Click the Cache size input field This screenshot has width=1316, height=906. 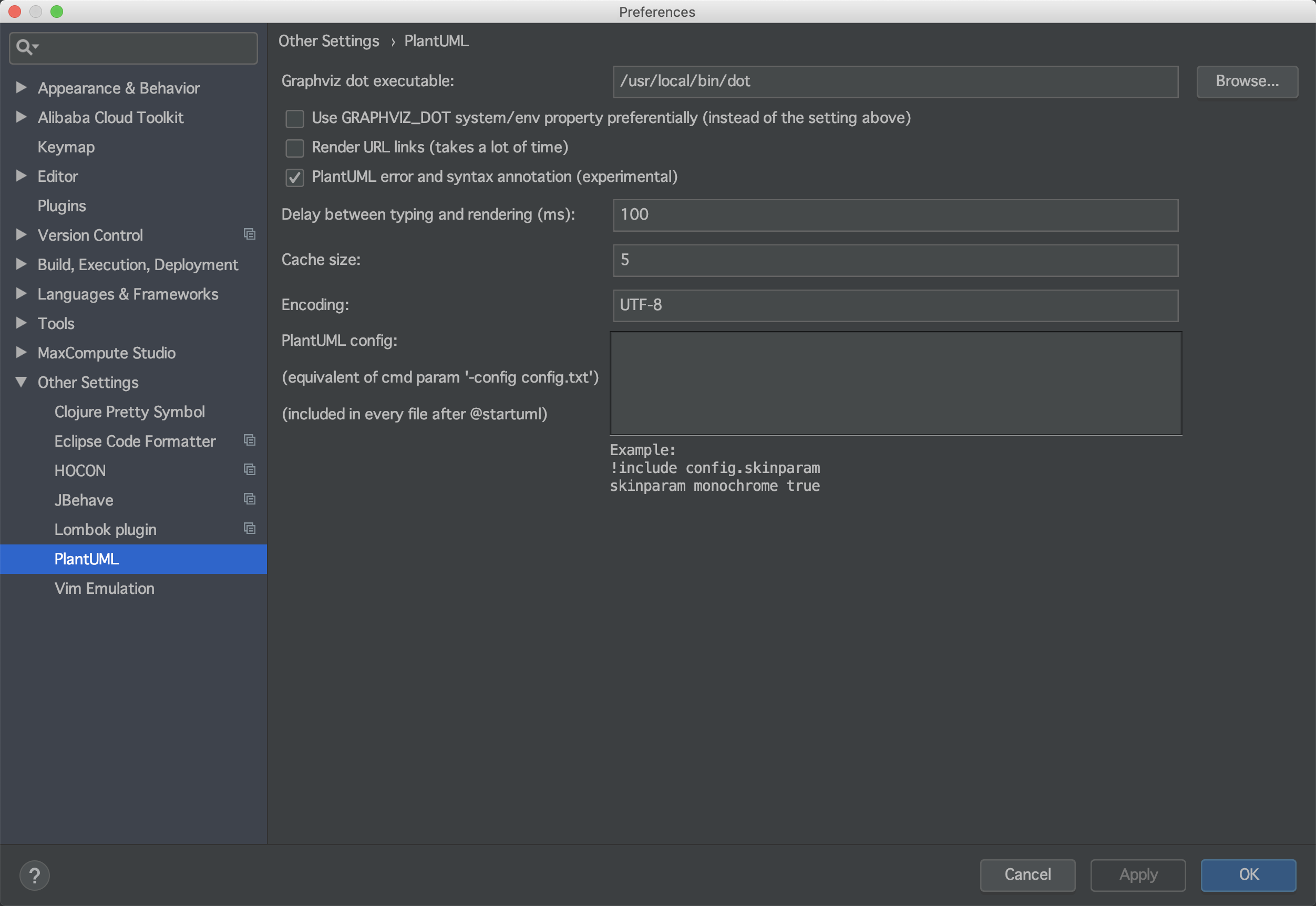coord(895,260)
